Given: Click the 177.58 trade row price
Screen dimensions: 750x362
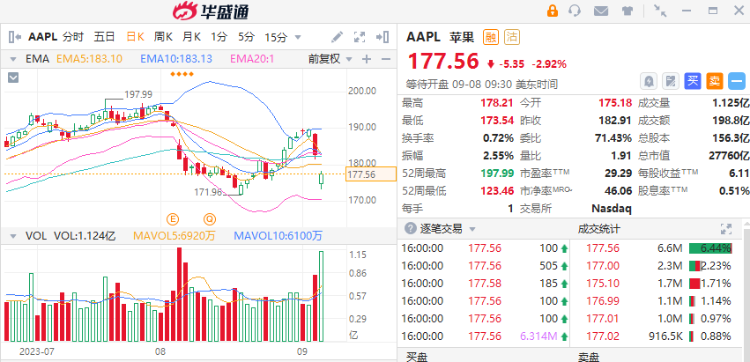Looking at the screenshot, I should coord(485,284).
